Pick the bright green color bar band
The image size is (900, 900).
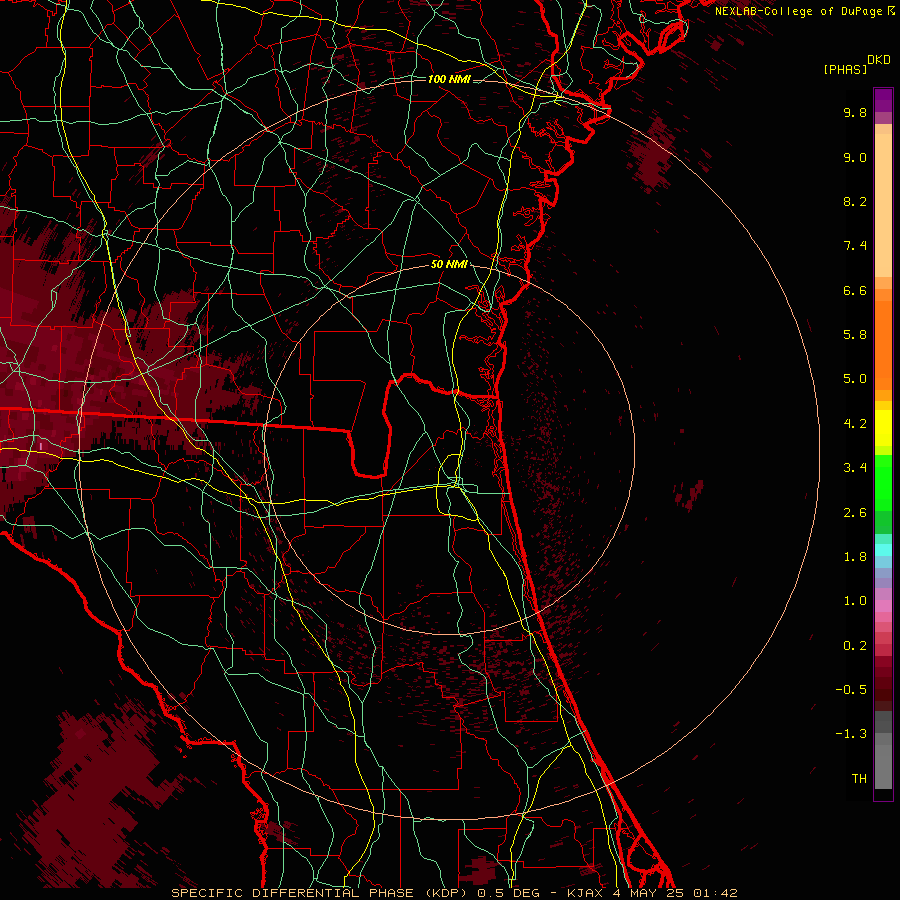tap(883, 483)
